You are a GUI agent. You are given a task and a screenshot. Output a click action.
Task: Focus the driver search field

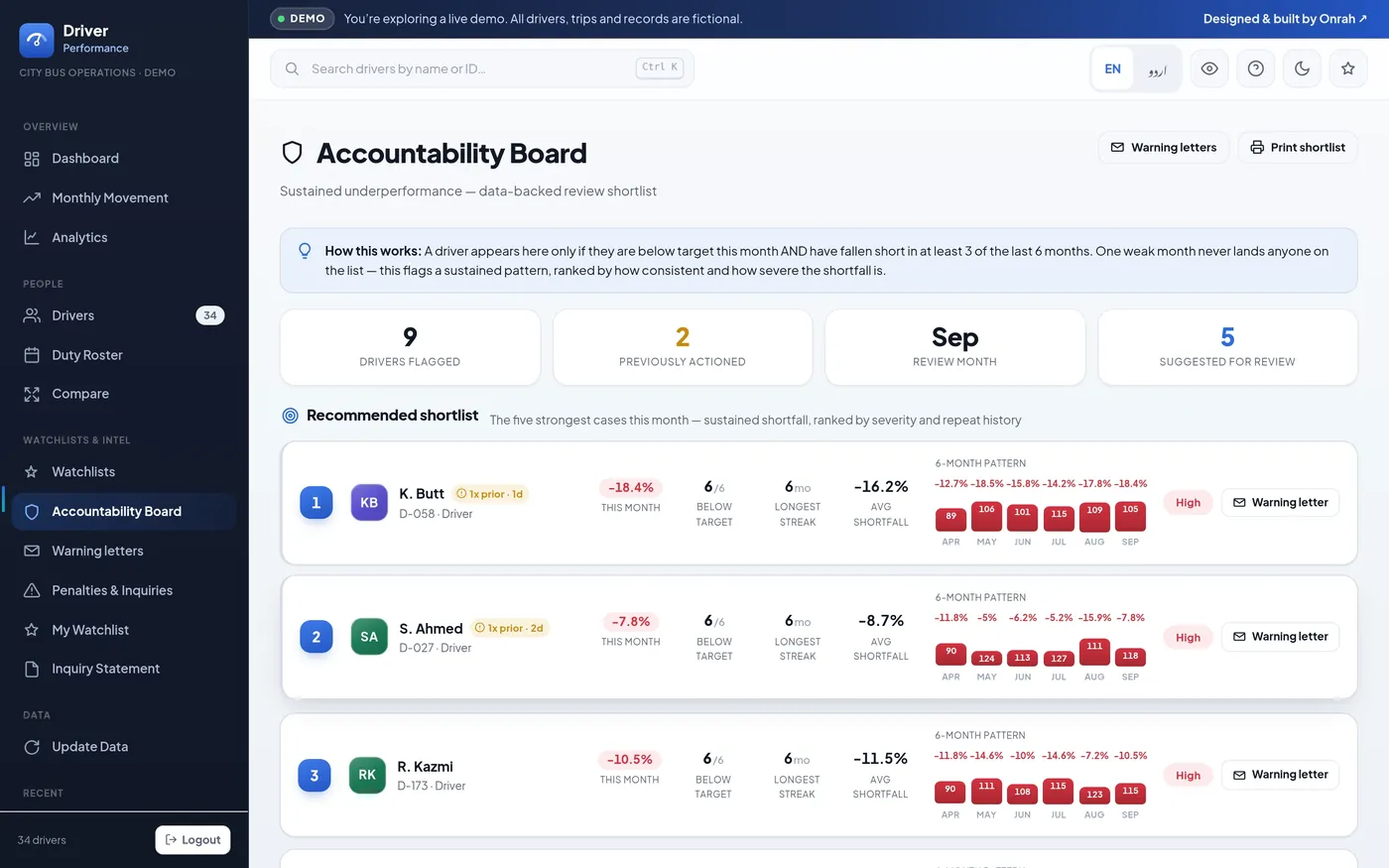(482, 68)
